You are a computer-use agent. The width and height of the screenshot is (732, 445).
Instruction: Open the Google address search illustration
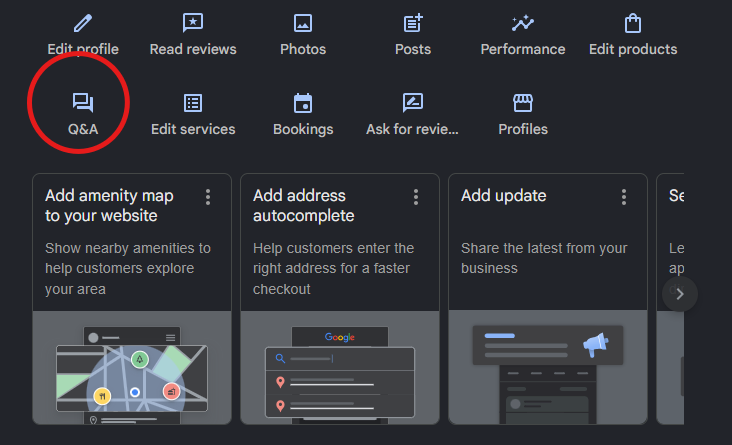tap(340, 367)
